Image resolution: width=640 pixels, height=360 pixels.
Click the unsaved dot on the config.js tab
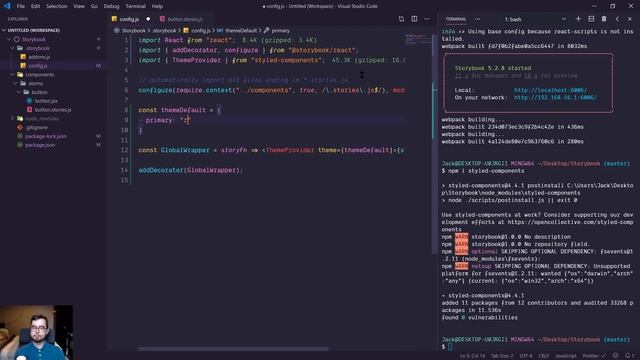(148, 19)
